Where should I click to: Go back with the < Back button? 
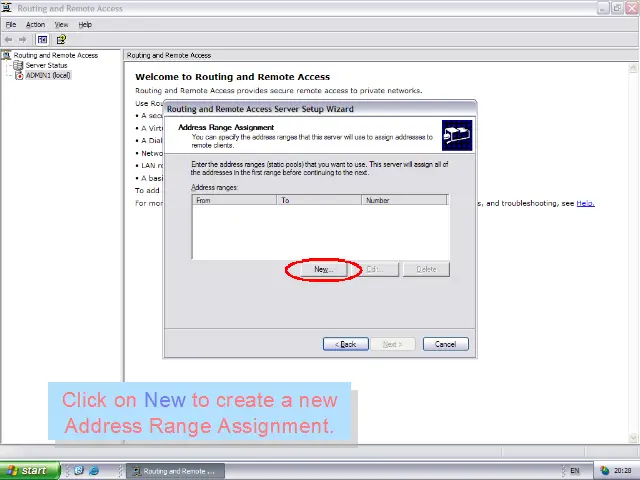[346, 344]
